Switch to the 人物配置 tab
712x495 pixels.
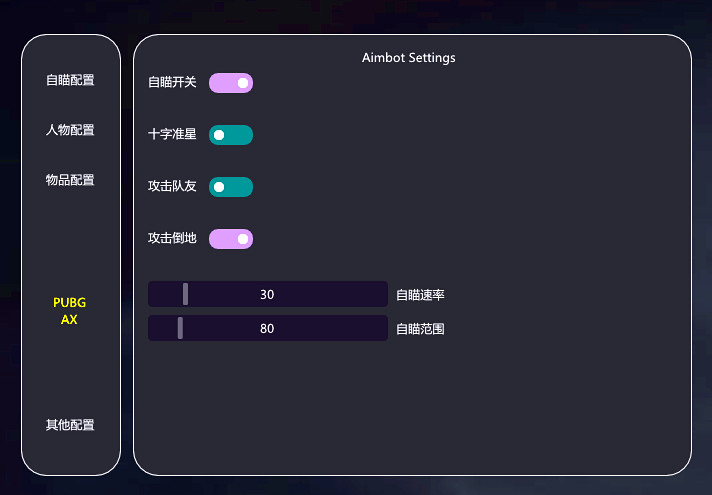(x=70, y=130)
